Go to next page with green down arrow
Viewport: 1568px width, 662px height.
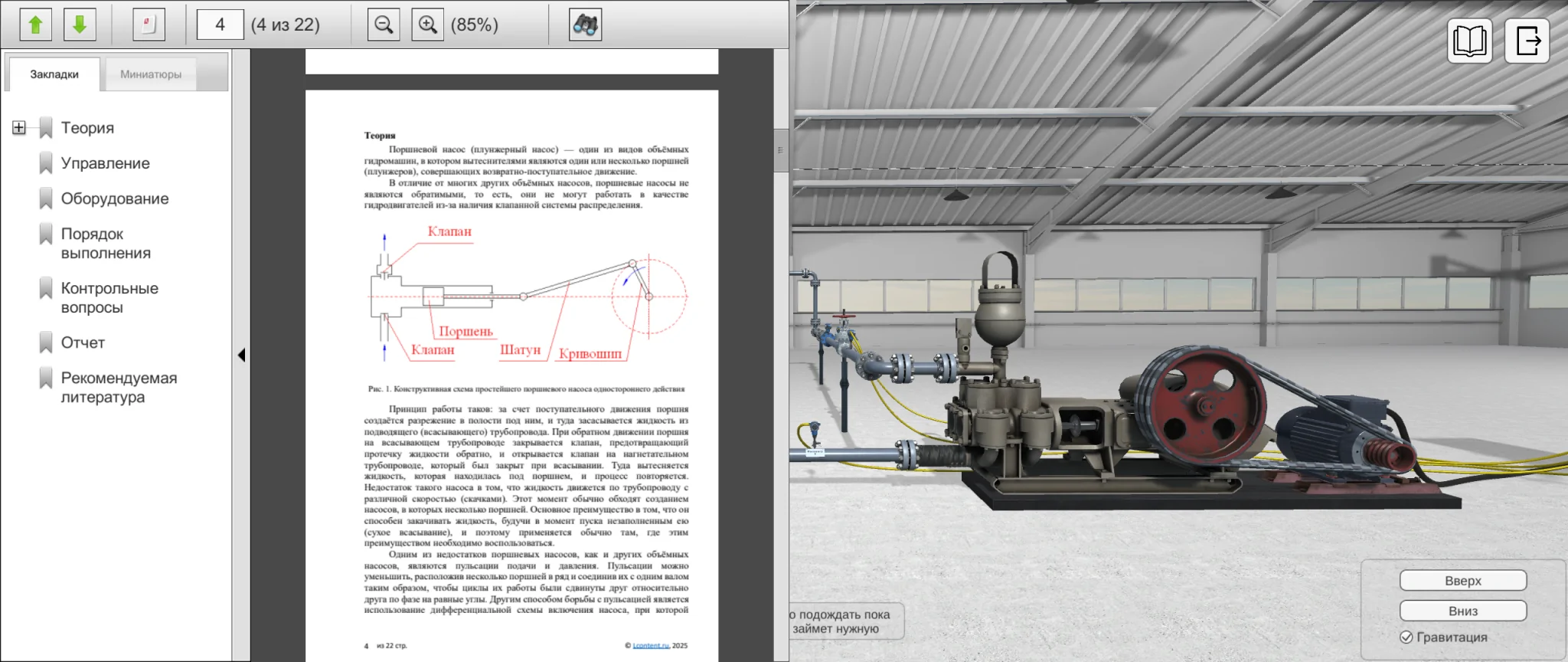80,25
